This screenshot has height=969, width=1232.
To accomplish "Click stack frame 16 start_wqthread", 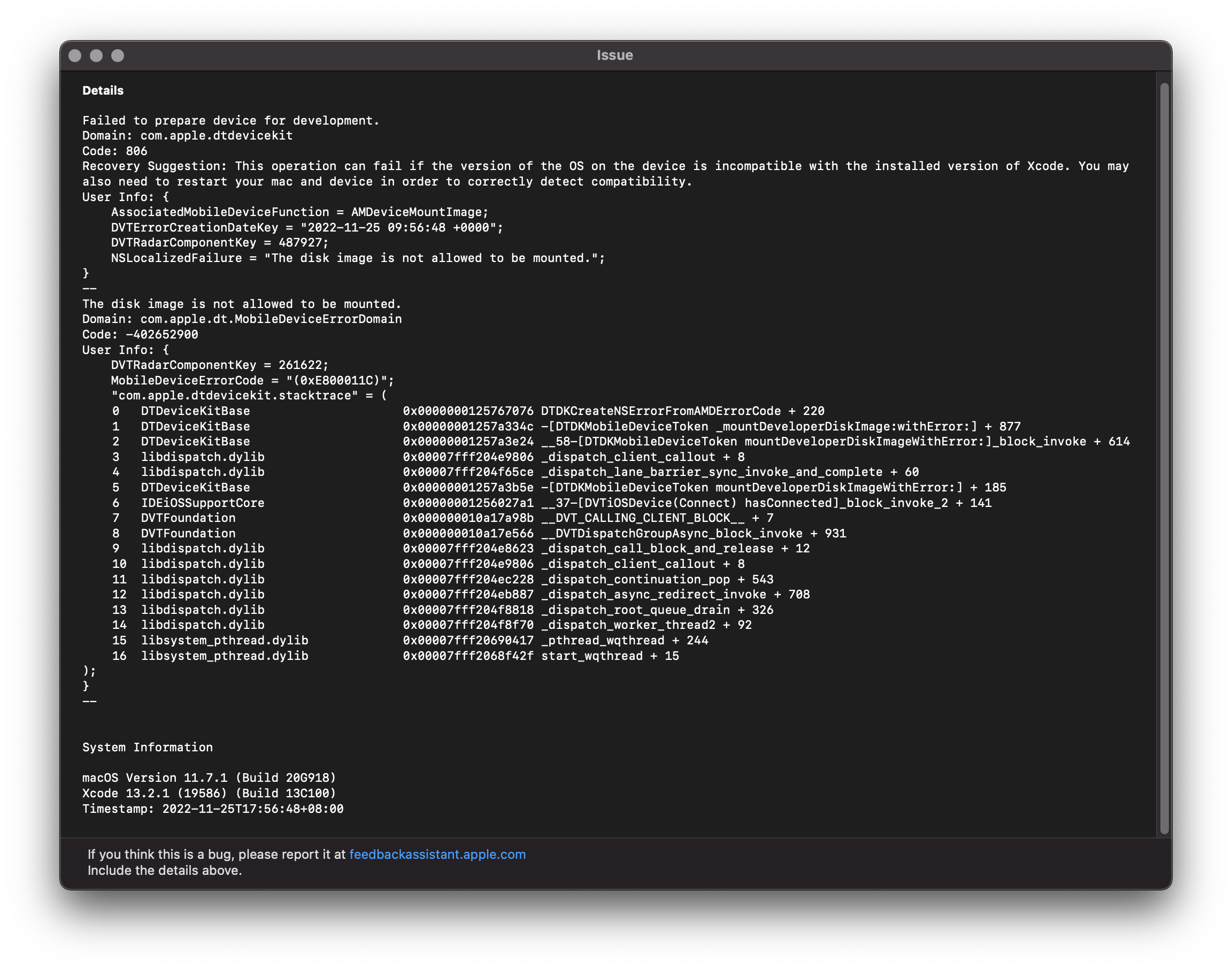I will tap(395, 655).
